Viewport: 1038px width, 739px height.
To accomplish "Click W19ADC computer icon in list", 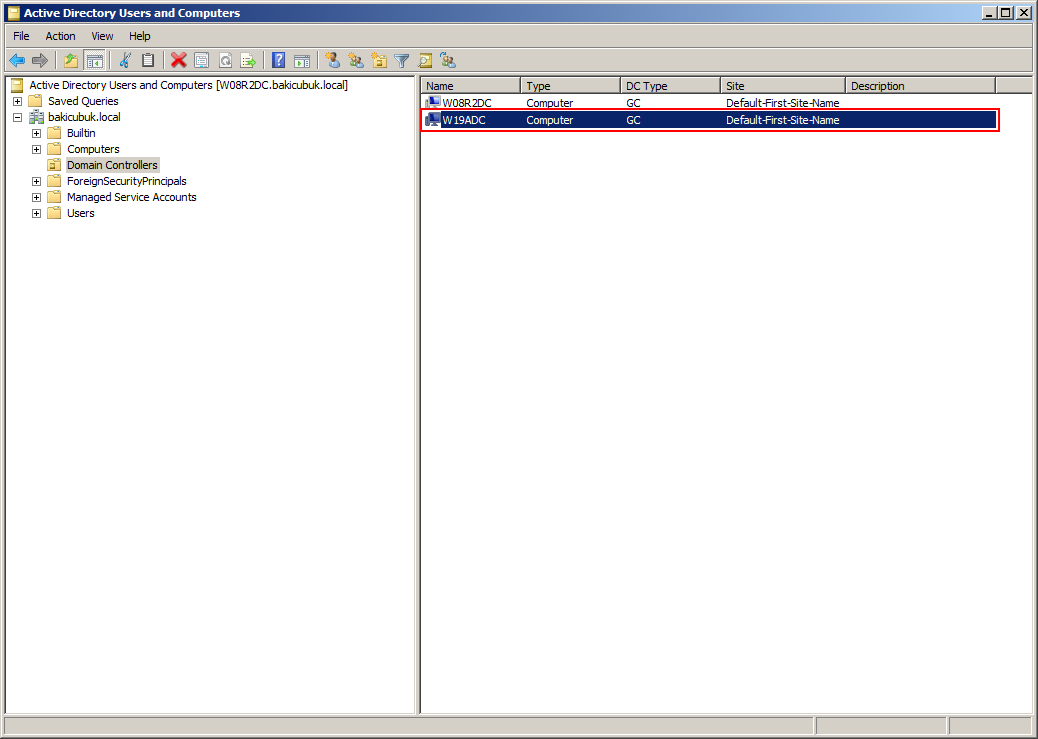I will (x=433, y=119).
